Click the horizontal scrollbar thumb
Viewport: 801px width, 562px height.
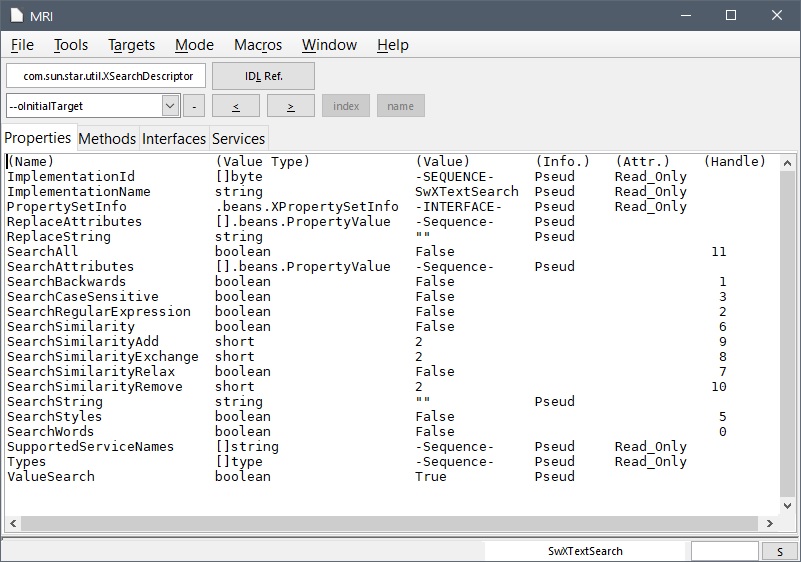pyautogui.click(x=389, y=523)
